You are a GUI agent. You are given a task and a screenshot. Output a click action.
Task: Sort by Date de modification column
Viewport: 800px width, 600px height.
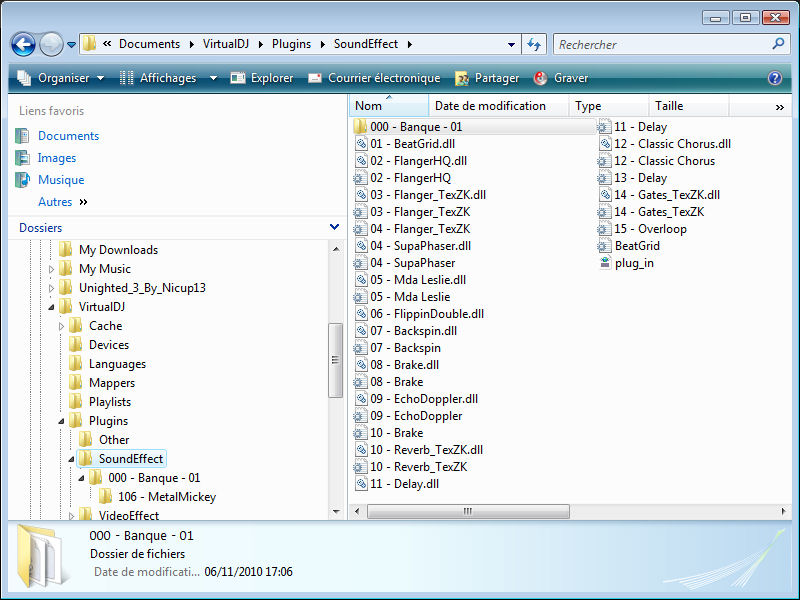point(490,106)
